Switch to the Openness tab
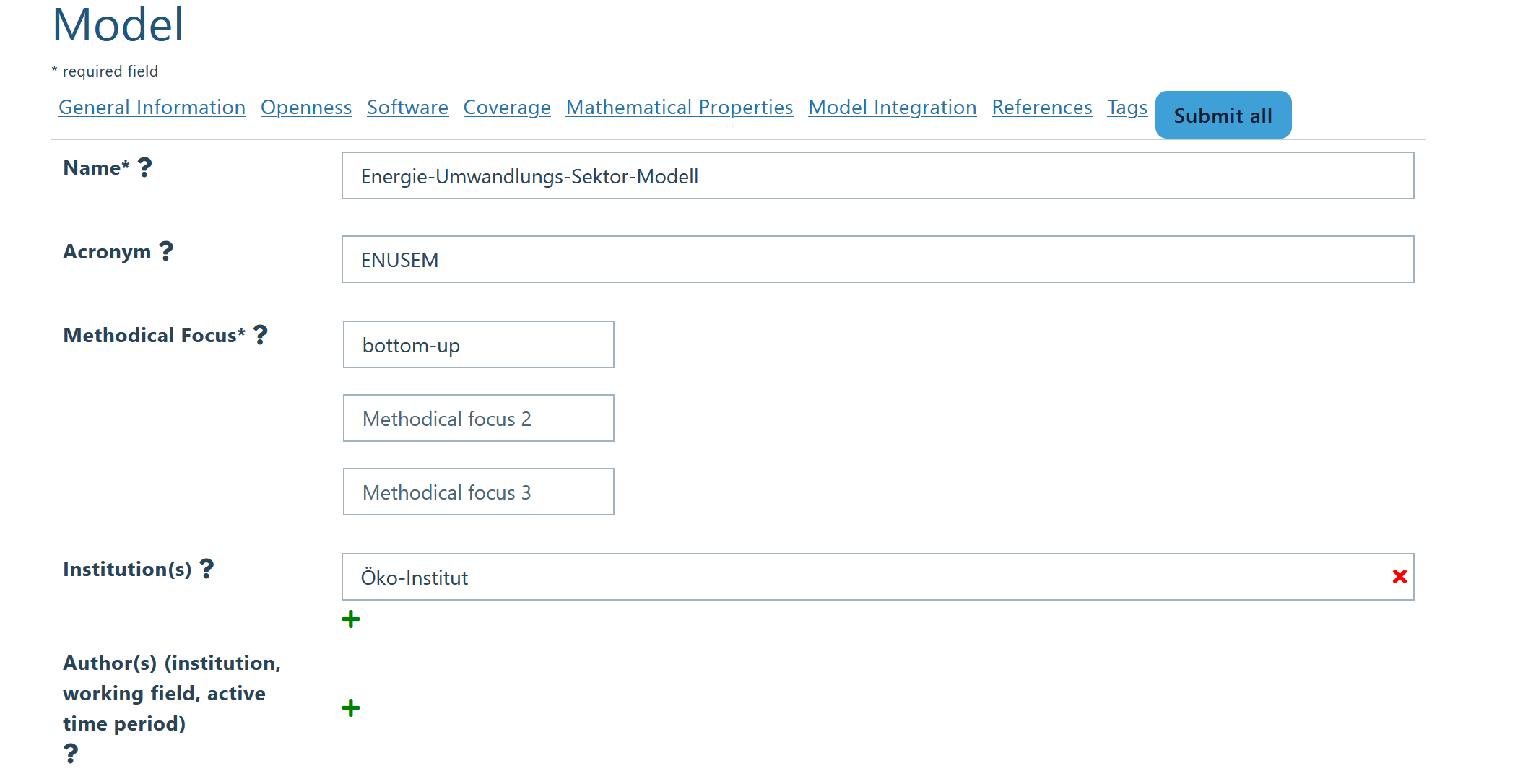1536x784 pixels. [x=305, y=107]
